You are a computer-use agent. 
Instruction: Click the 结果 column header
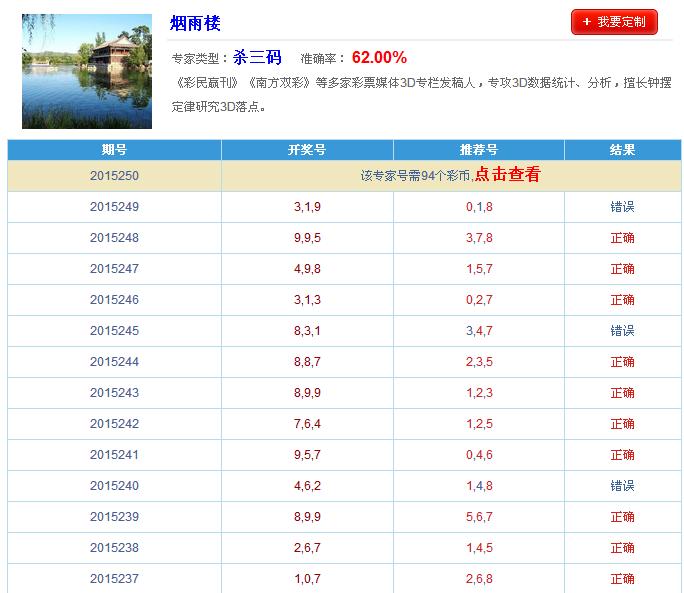tap(622, 150)
